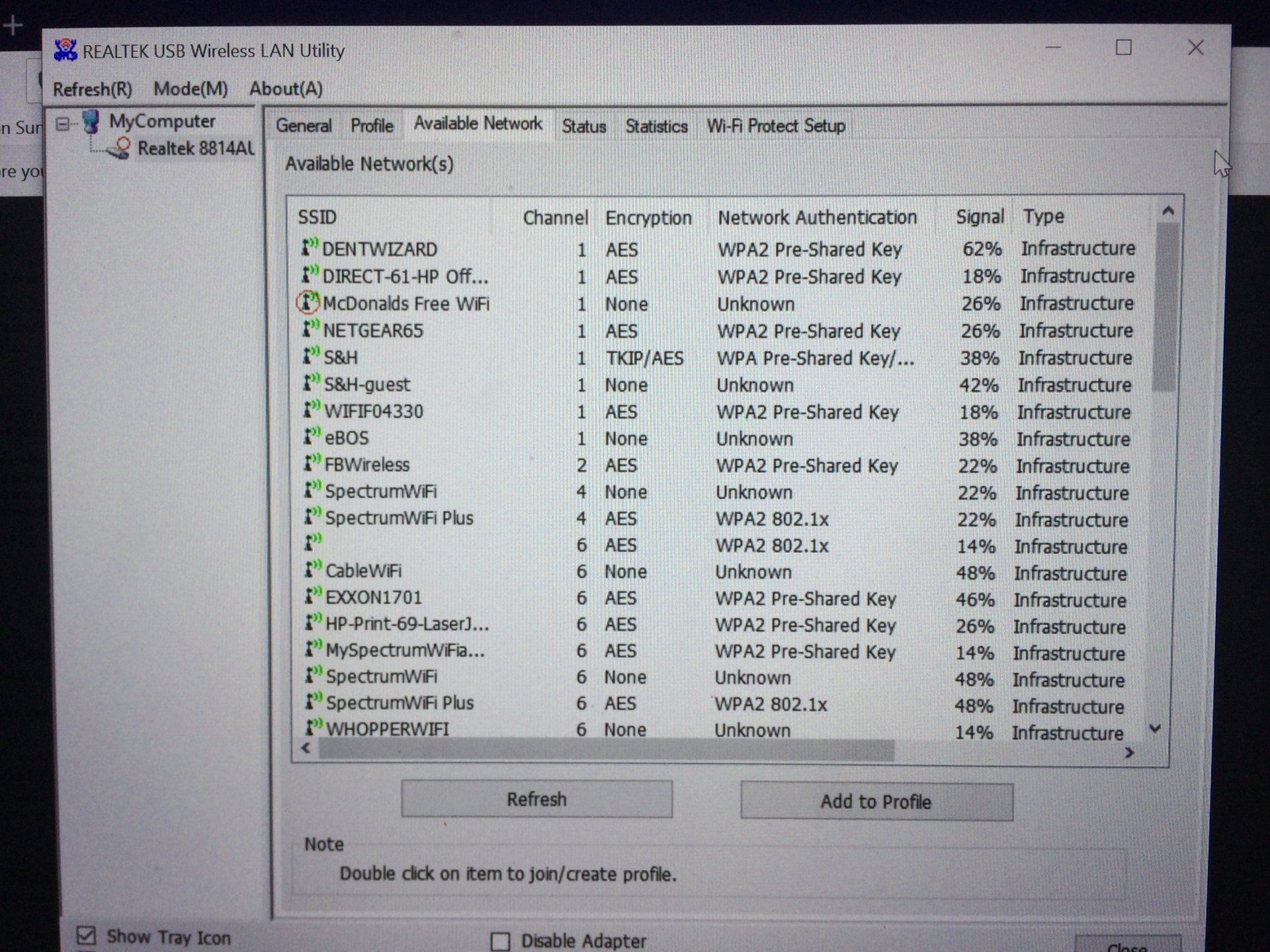Click the Refresh button
This screenshot has width=1270, height=952.
536,799
